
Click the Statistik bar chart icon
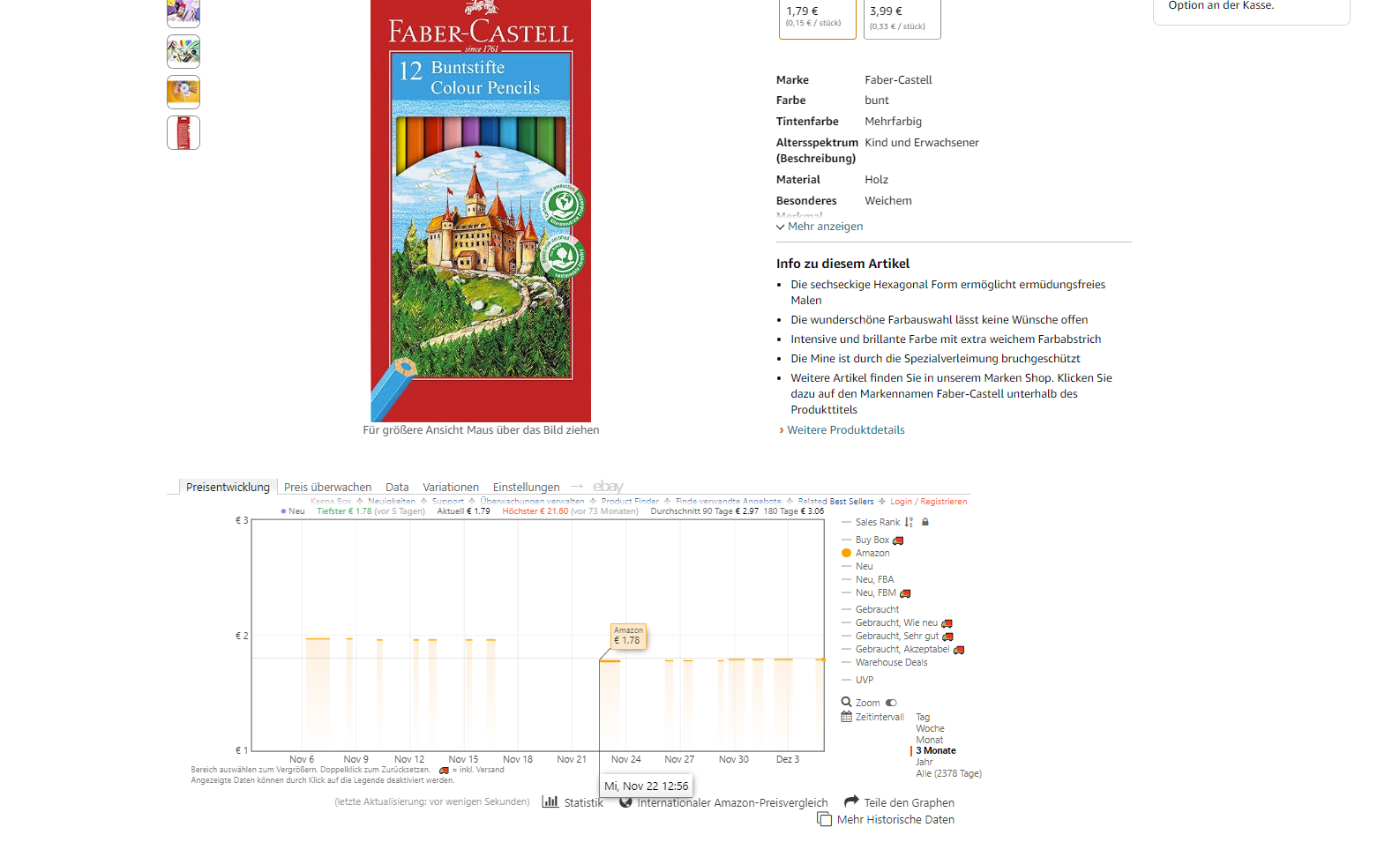pos(550,801)
